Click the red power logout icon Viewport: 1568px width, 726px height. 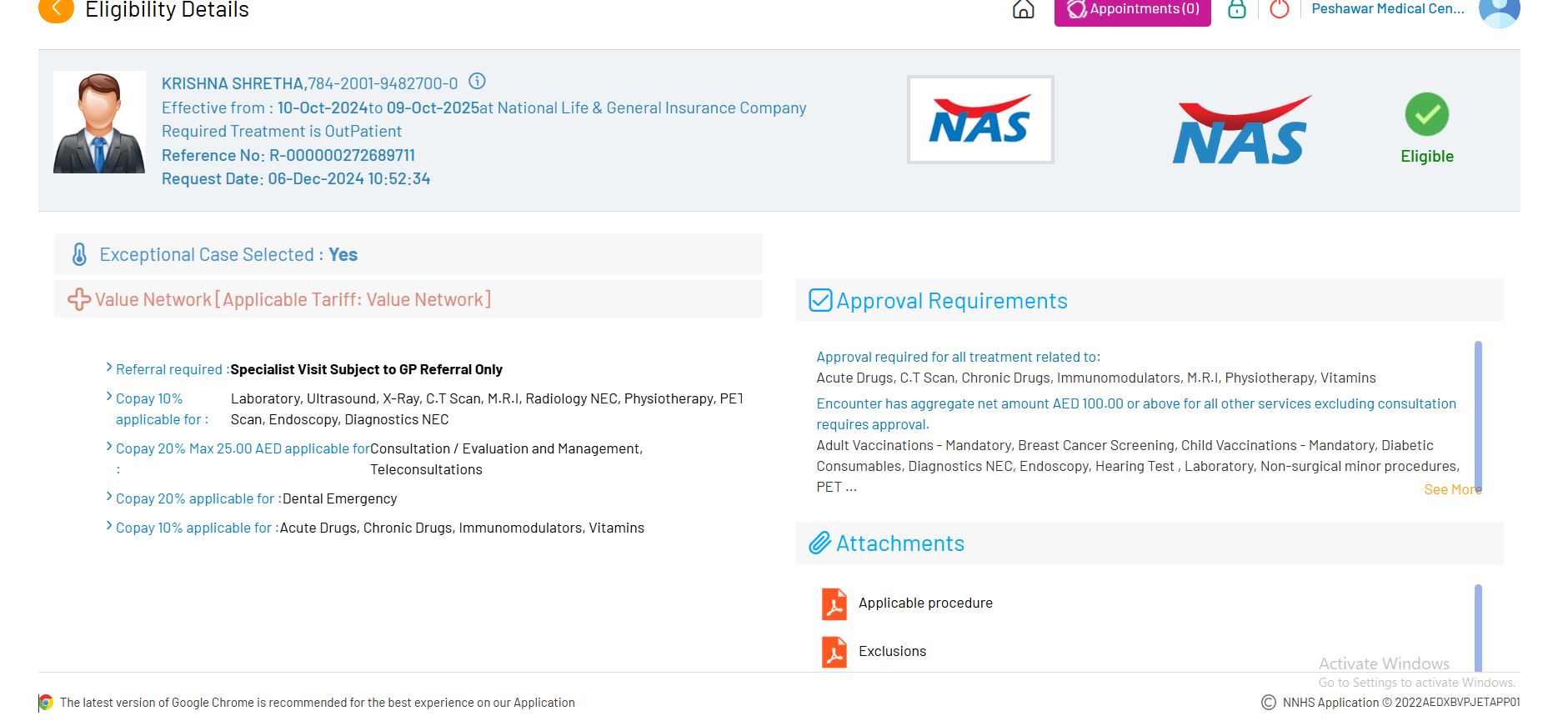point(1279,9)
